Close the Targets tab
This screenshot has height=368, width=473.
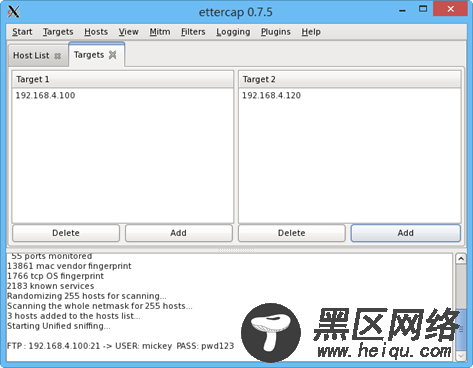tap(113, 55)
